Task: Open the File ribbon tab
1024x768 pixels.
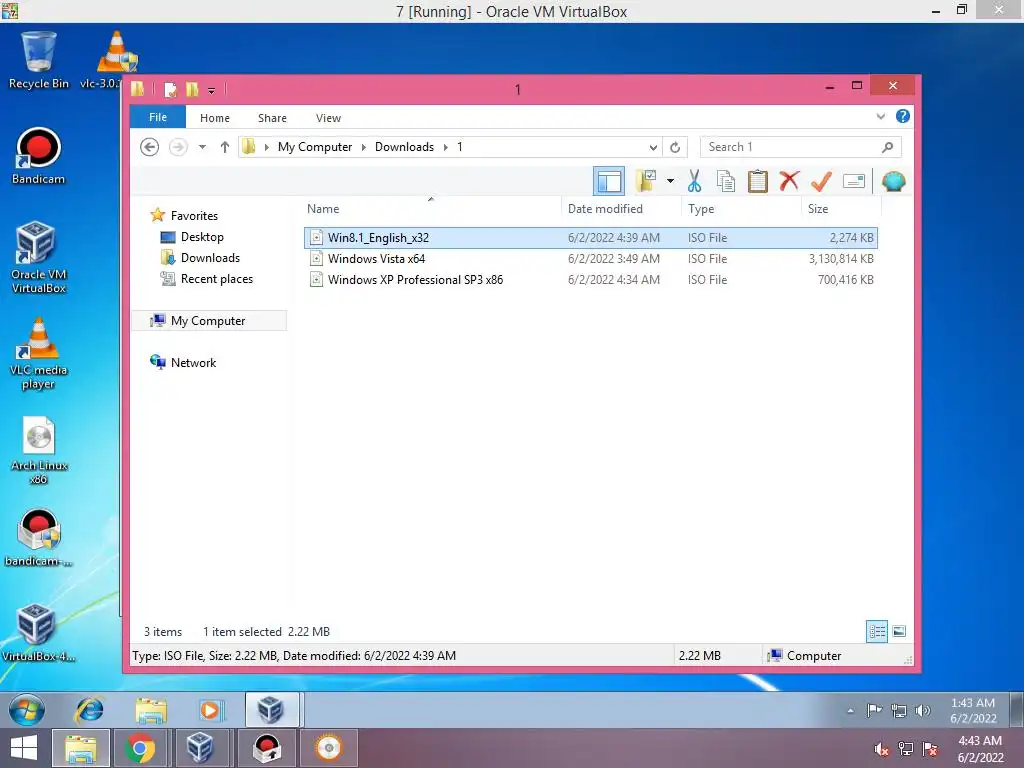Action: click(x=158, y=118)
